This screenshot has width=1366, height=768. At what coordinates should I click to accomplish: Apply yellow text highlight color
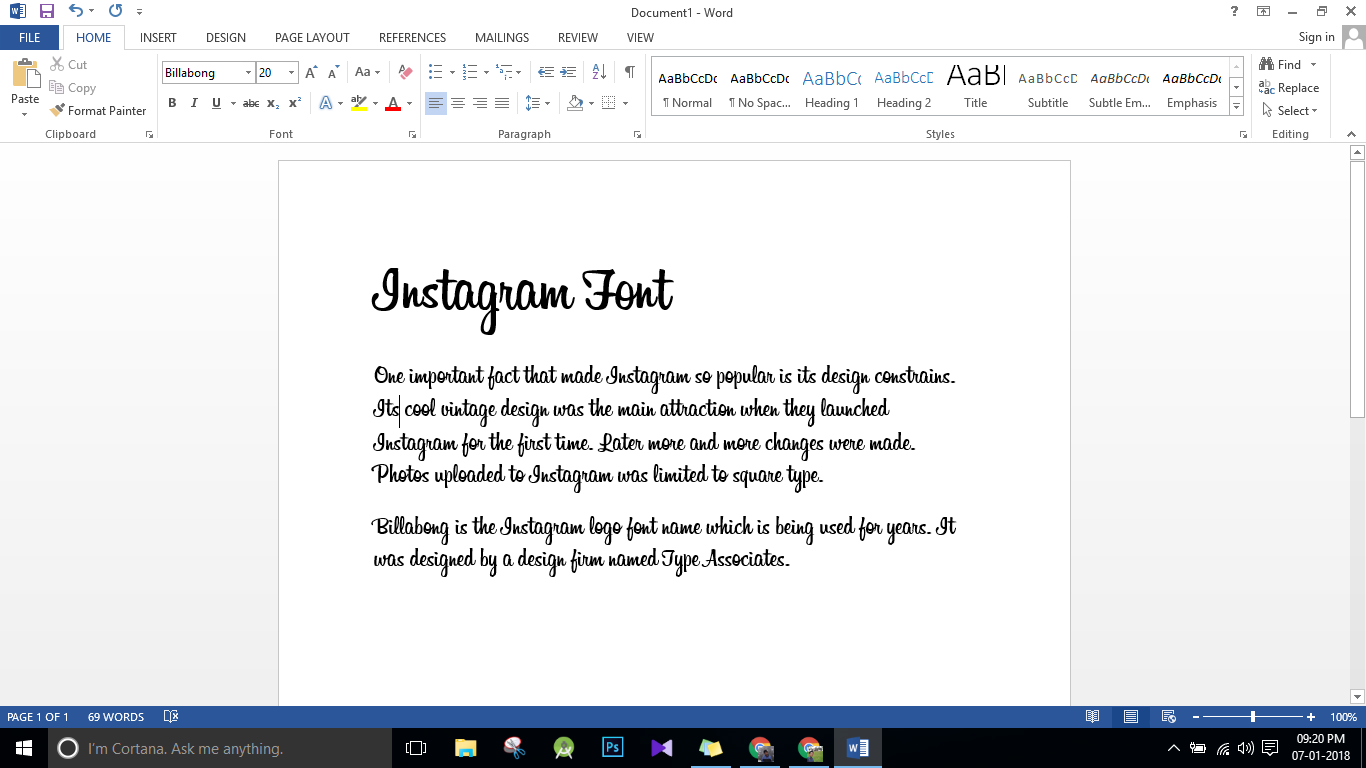point(359,103)
